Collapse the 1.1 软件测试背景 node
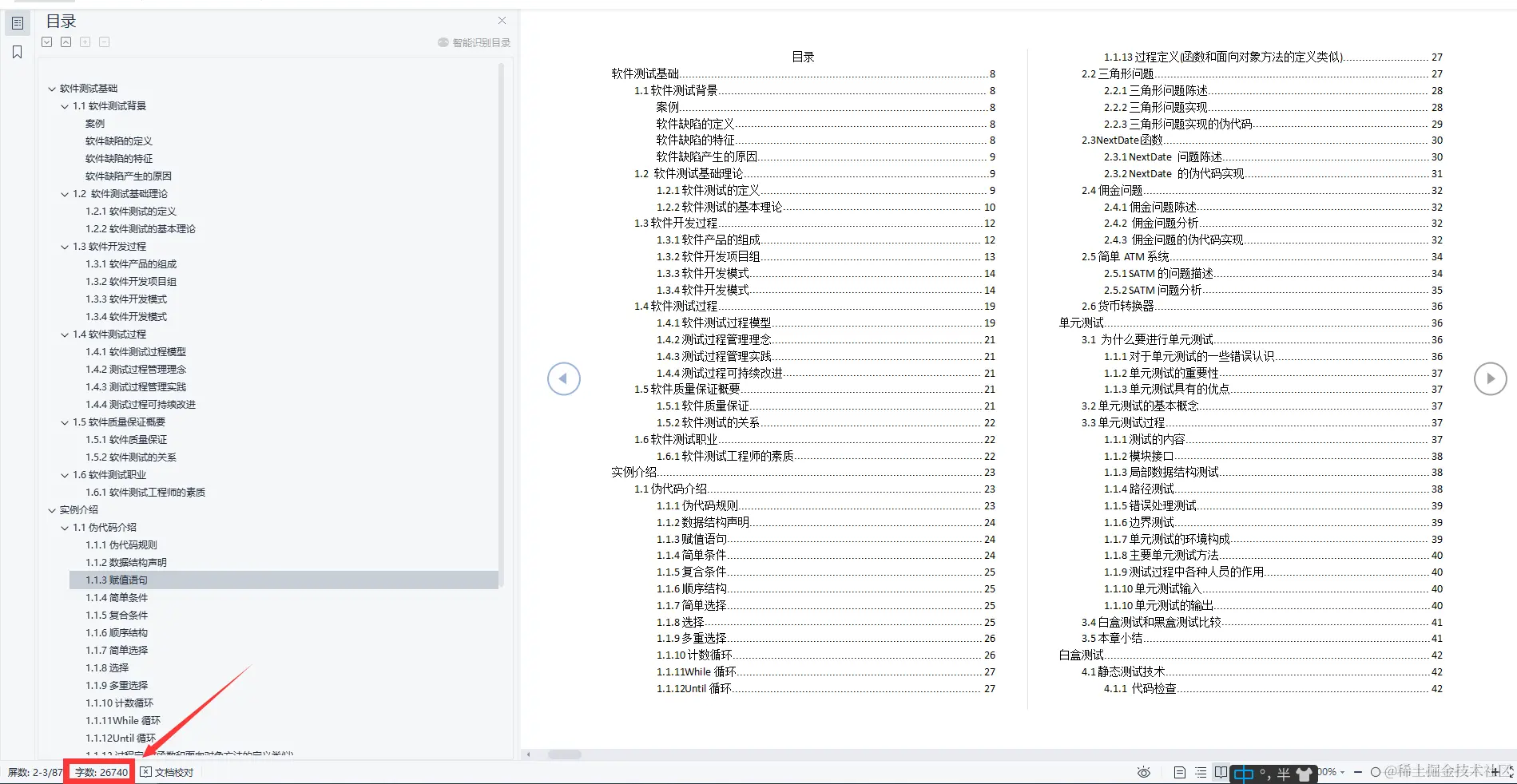Screen dimensions: 1517x784 point(65,106)
